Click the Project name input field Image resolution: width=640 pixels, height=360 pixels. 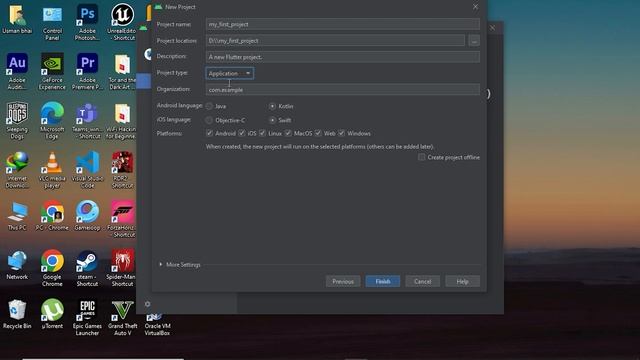342,24
